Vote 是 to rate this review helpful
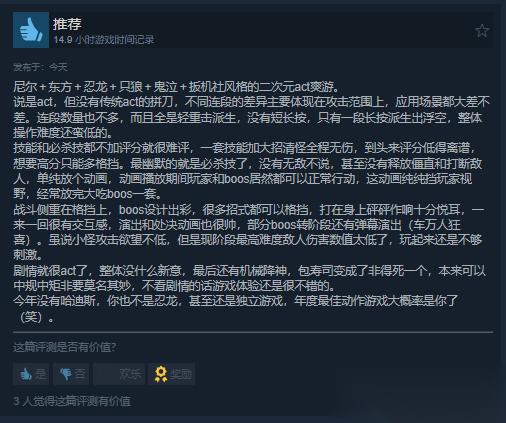Viewport: 506px width, 423px height. coord(31,374)
